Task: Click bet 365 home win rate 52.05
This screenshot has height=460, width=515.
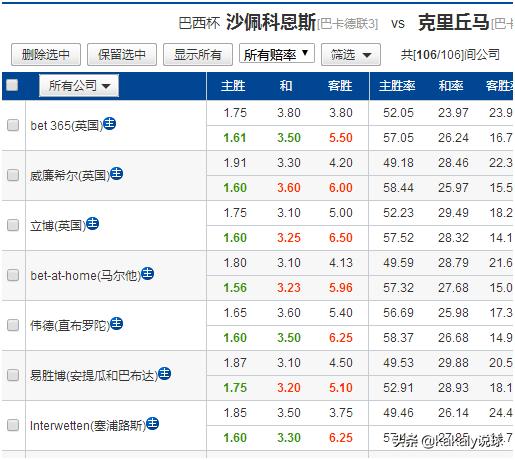Action: [x=398, y=113]
